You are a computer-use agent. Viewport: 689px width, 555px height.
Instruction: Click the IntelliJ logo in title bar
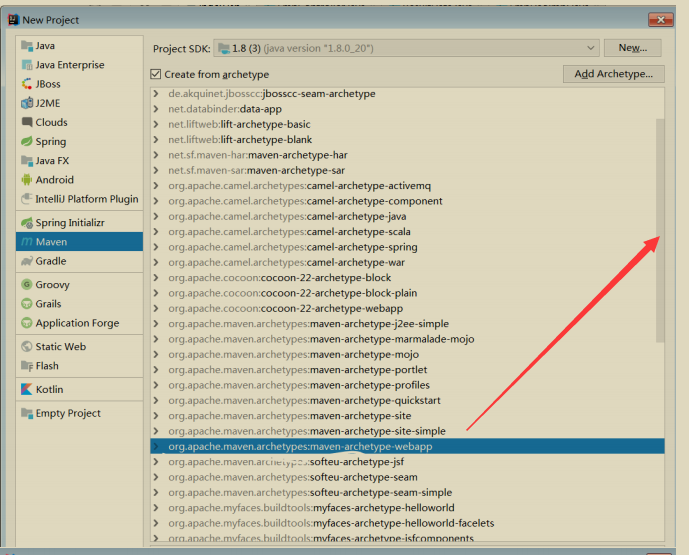(x=14, y=20)
